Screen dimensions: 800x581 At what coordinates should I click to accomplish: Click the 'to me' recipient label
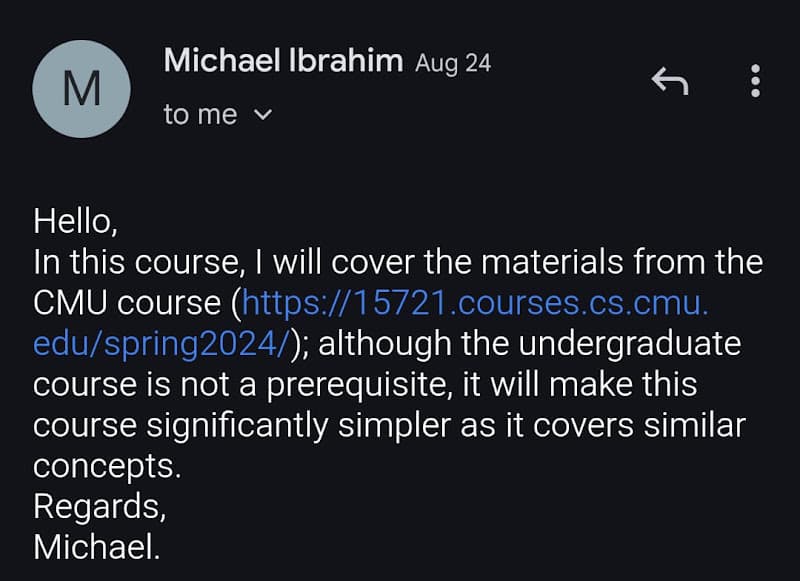pyautogui.click(x=201, y=114)
